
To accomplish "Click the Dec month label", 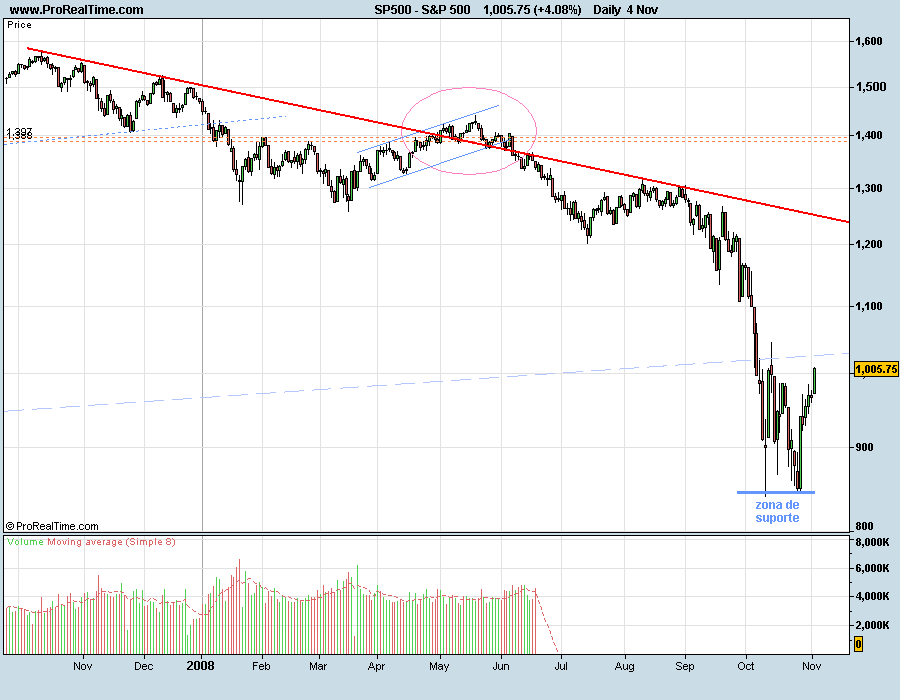I will [x=143, y=666].
